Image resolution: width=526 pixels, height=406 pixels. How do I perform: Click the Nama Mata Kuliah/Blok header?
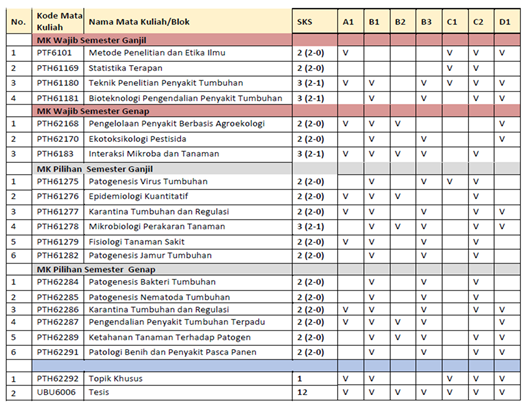point(139,21)
